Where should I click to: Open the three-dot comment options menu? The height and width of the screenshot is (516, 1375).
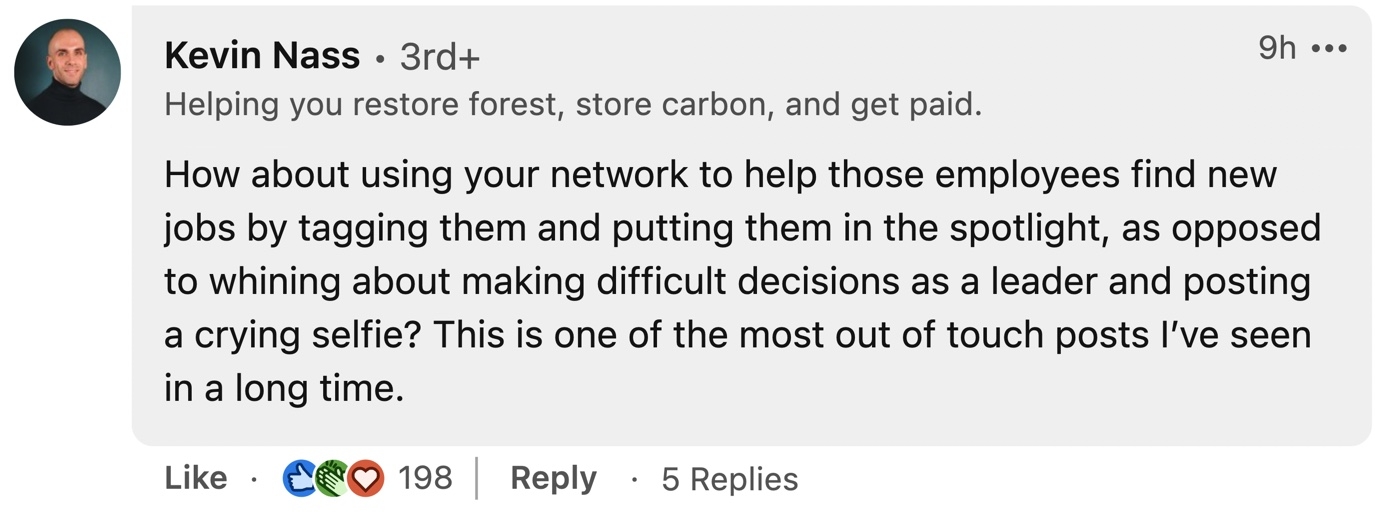(1329, 48)
